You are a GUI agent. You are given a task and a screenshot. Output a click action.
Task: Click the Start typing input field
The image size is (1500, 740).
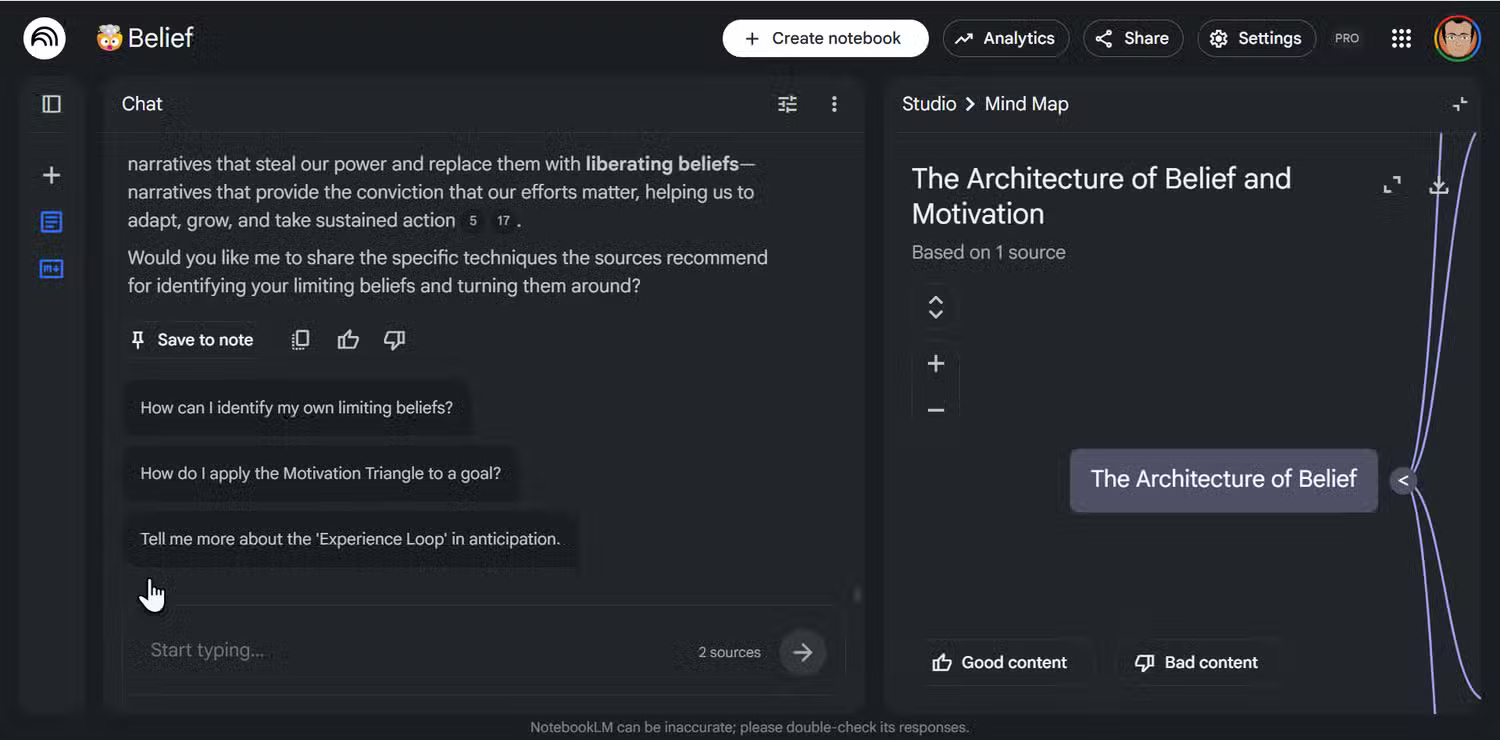click(x=400, y=651)
